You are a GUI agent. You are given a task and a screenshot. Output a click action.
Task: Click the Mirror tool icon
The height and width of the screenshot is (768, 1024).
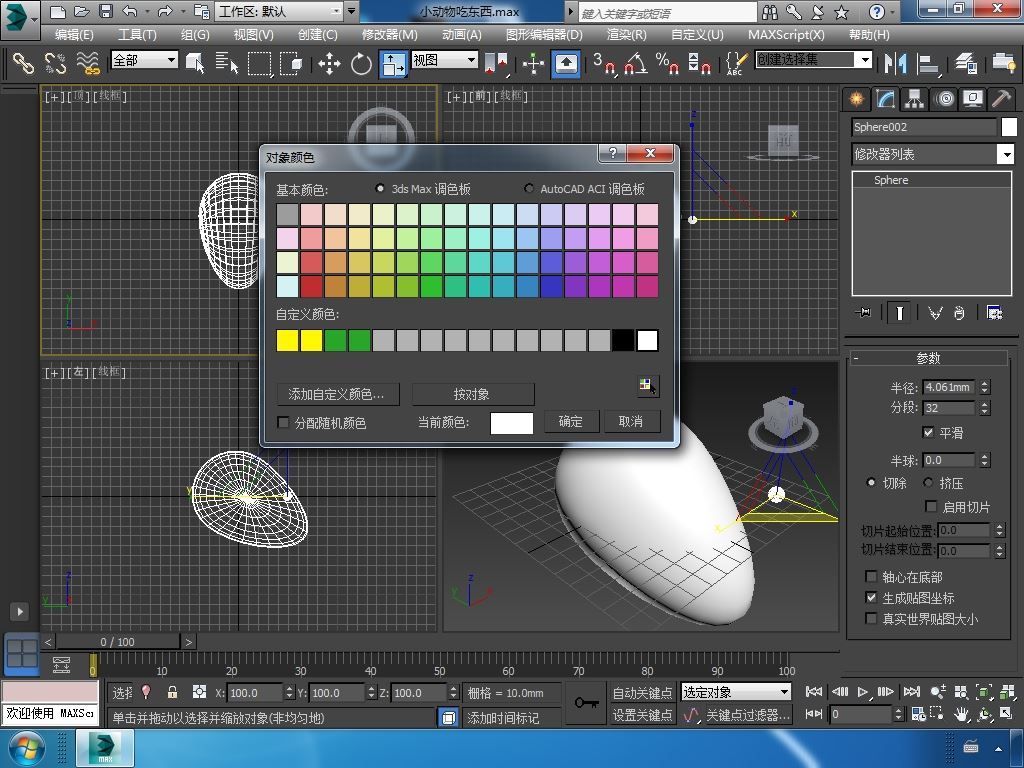(x=895, y=63)
